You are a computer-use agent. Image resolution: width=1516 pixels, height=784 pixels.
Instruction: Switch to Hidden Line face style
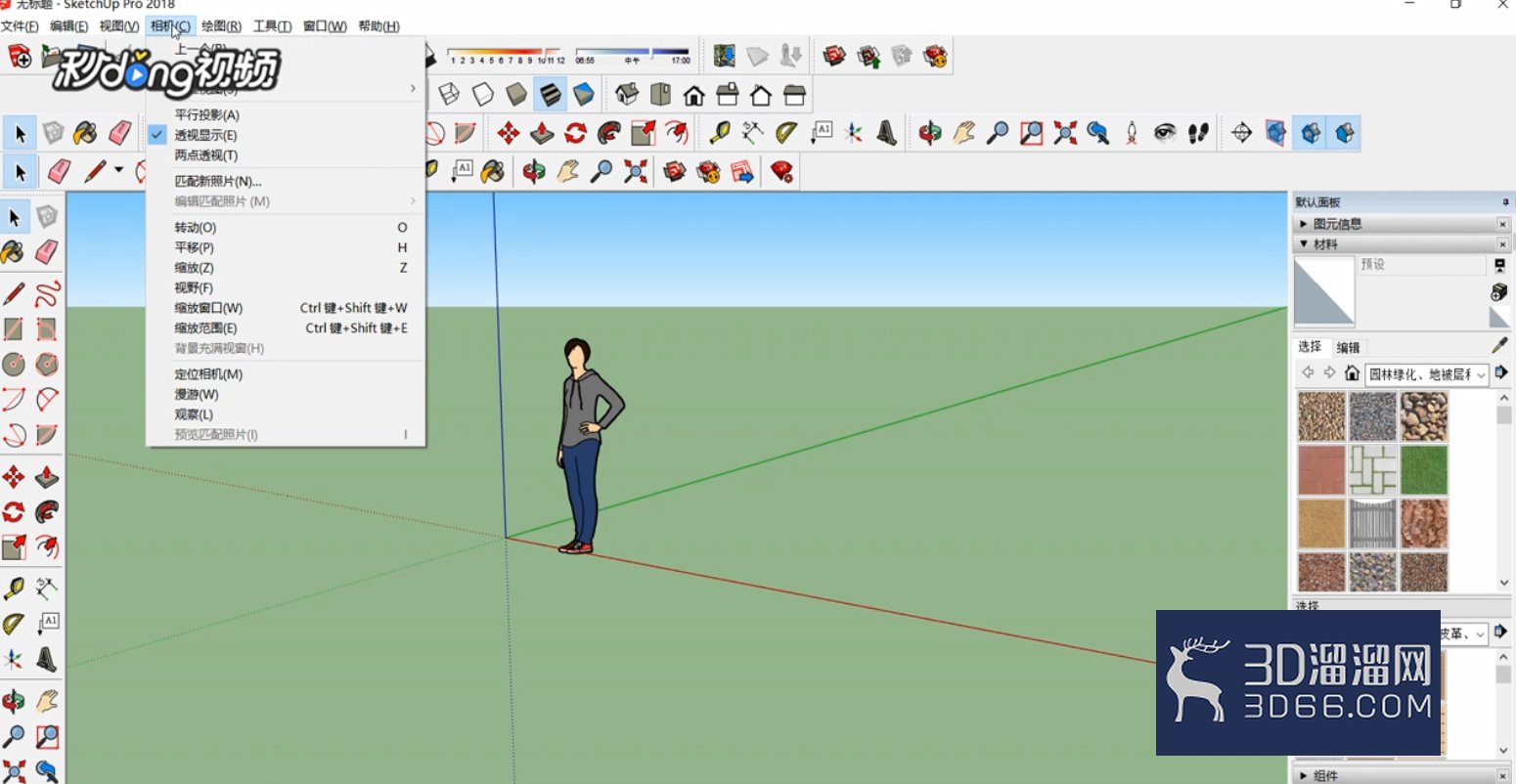tap(483, 95)
